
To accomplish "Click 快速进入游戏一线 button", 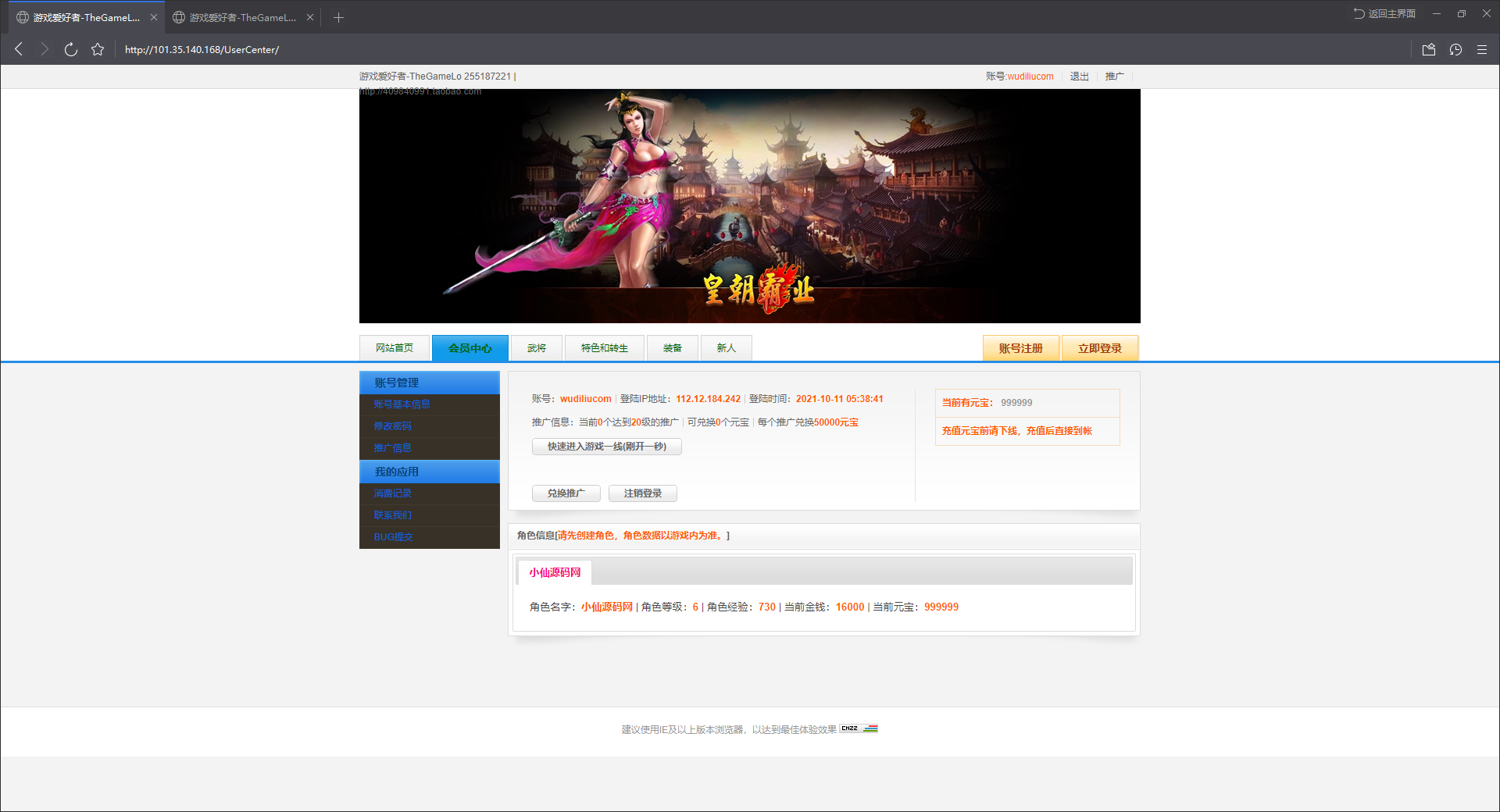I will 607,447.
